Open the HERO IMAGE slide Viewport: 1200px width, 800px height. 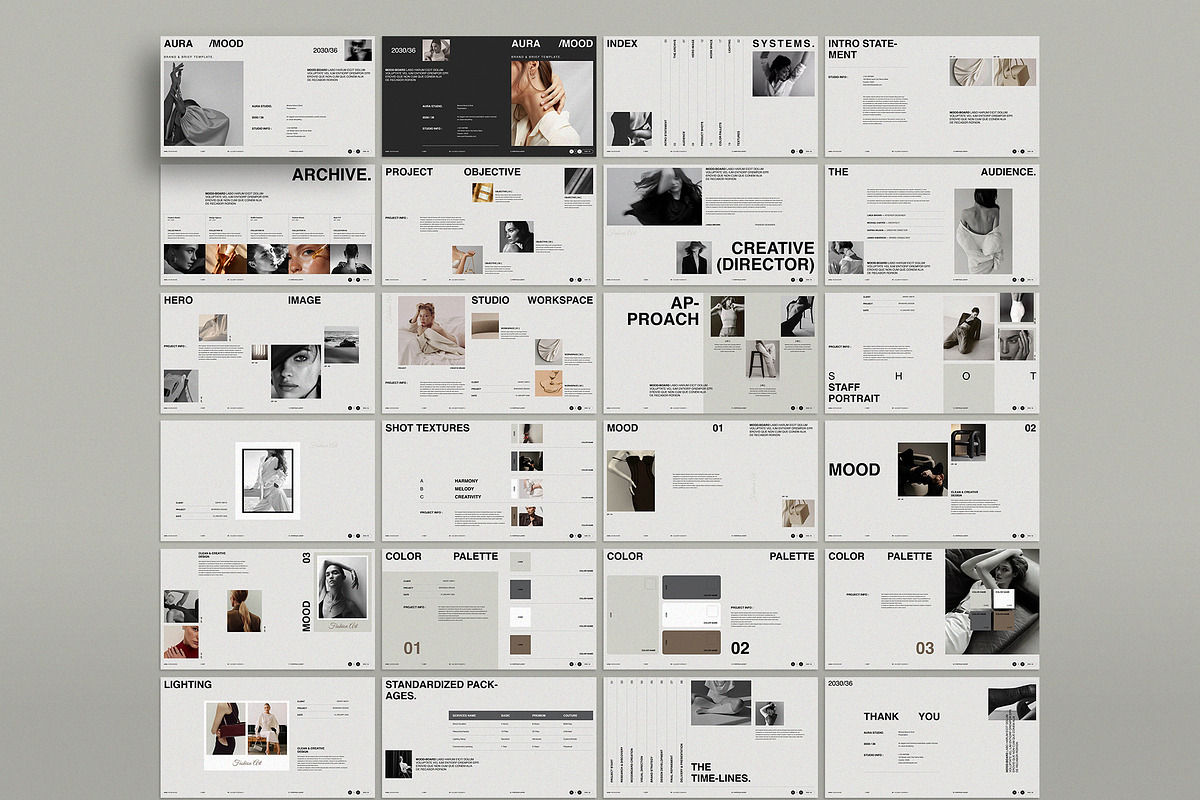point(267,352)
